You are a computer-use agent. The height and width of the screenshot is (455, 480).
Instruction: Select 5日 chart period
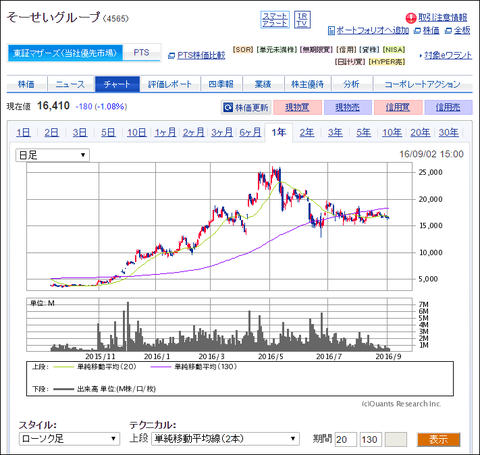tap(108, 133)
